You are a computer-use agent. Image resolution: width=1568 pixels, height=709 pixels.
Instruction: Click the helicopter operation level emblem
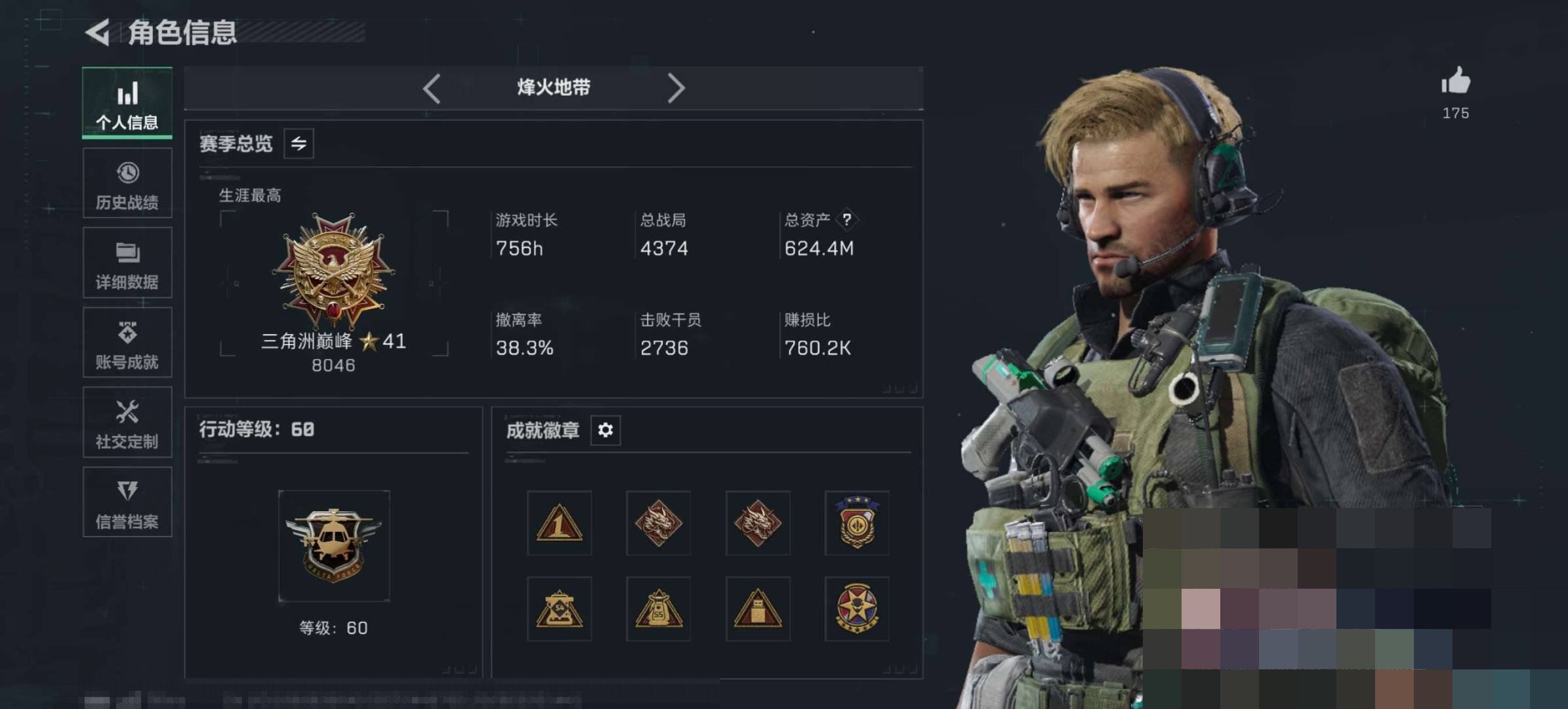tap(334, 546)
